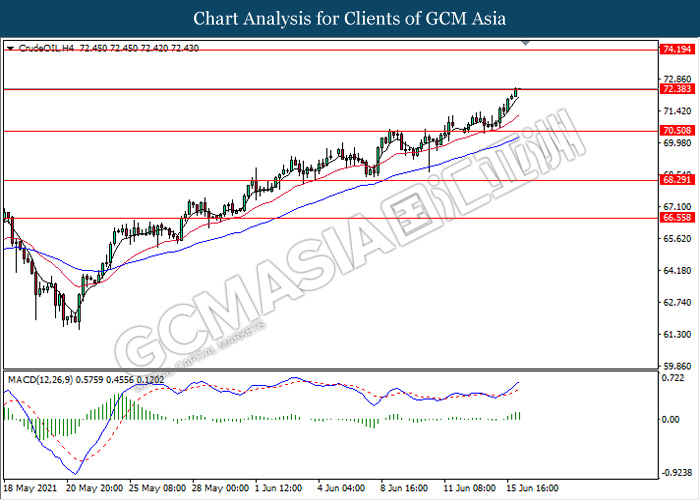This screenshot has width=700, height=500.
Task: Expand the CrudeOIL,H4 chart symbol triangle
Action: coord(11,48)
